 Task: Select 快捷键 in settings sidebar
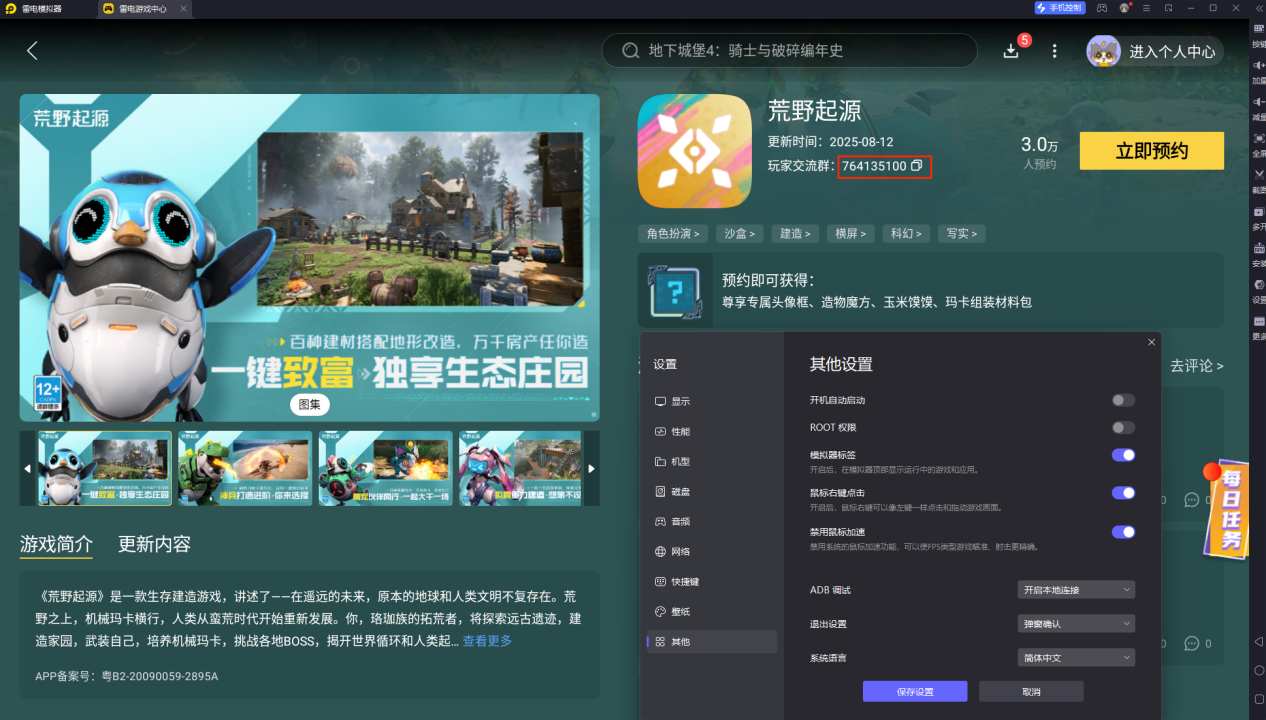click(711, 581)
